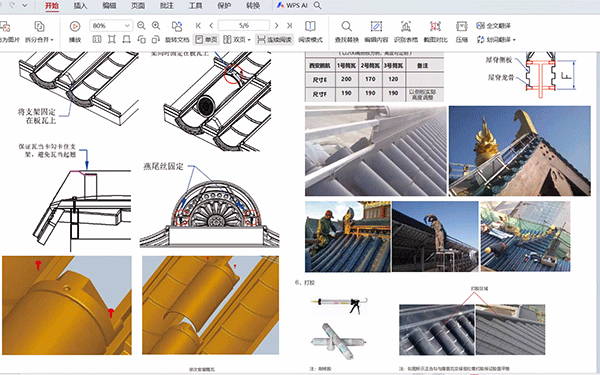Click the redo arrow icon
This screenshot has width=600, height=375.
pyautogui.click(x=13, y=5)
